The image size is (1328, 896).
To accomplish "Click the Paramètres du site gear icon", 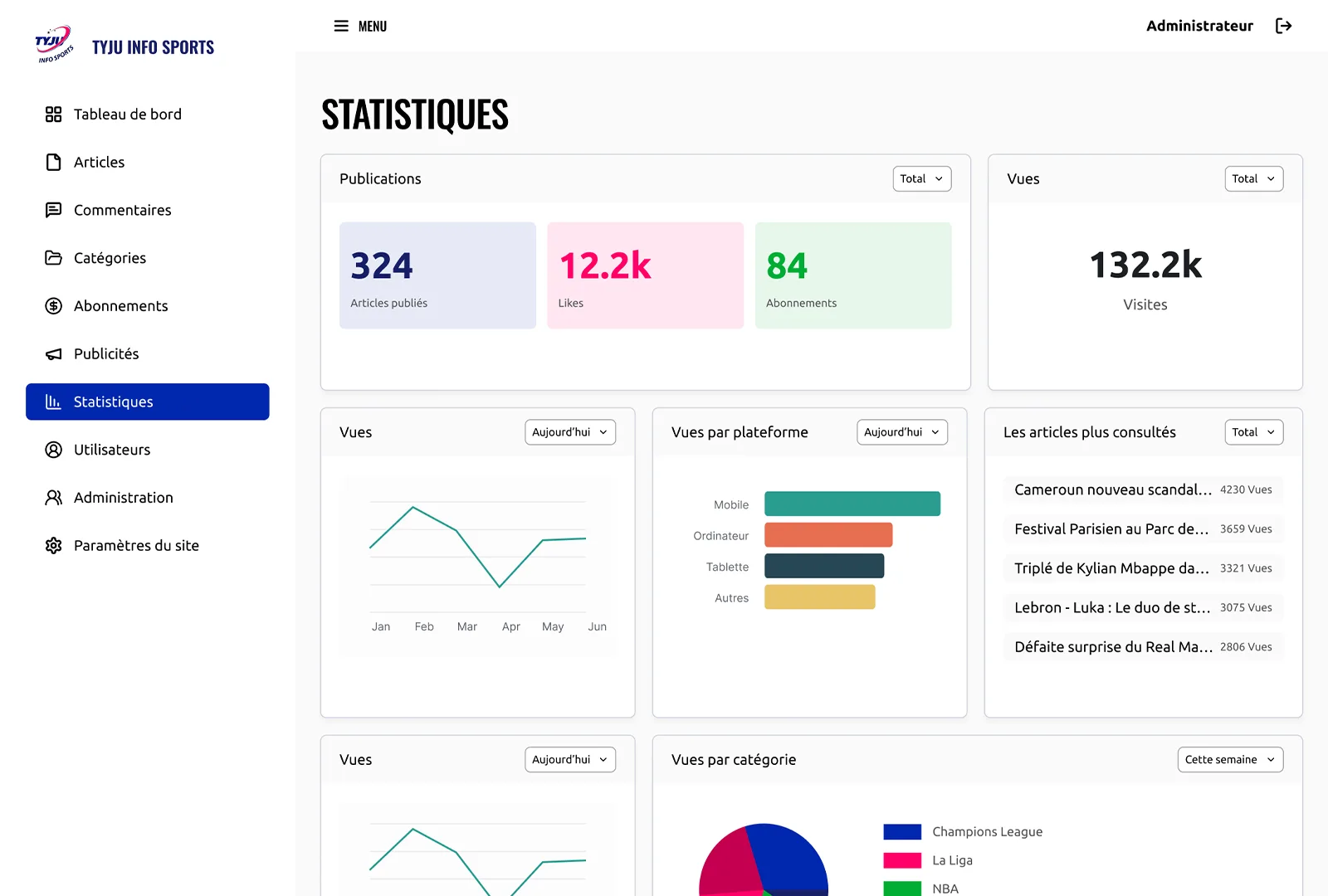I will coord(53,546).
